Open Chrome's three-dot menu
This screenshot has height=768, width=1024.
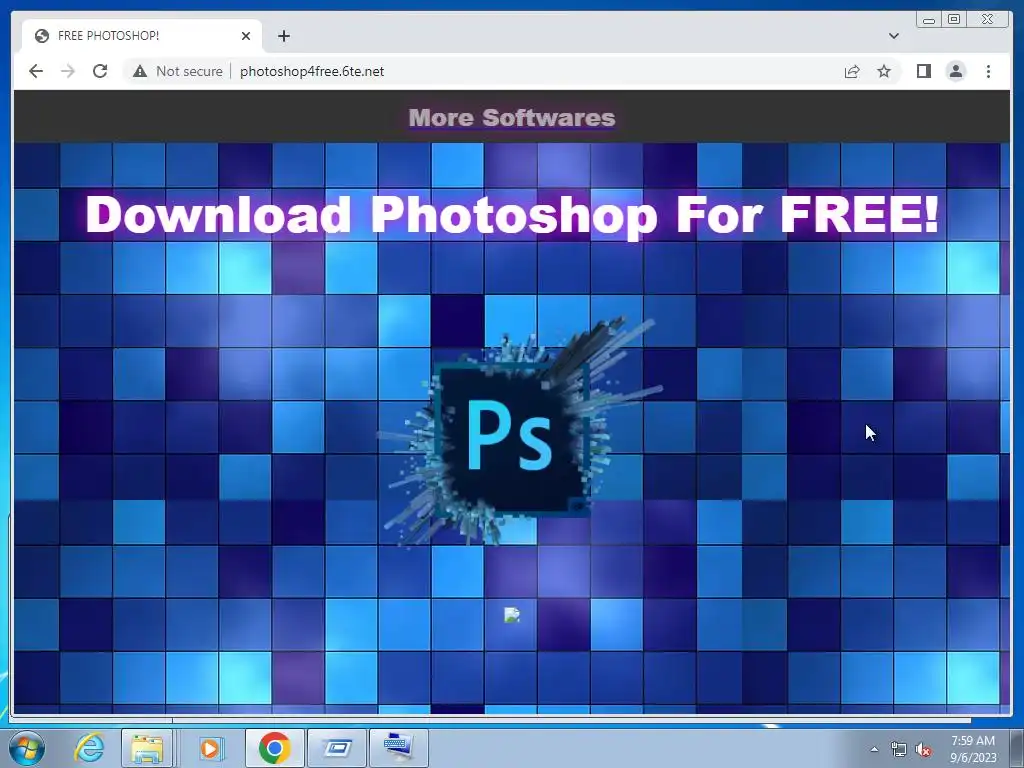(988, 71)
